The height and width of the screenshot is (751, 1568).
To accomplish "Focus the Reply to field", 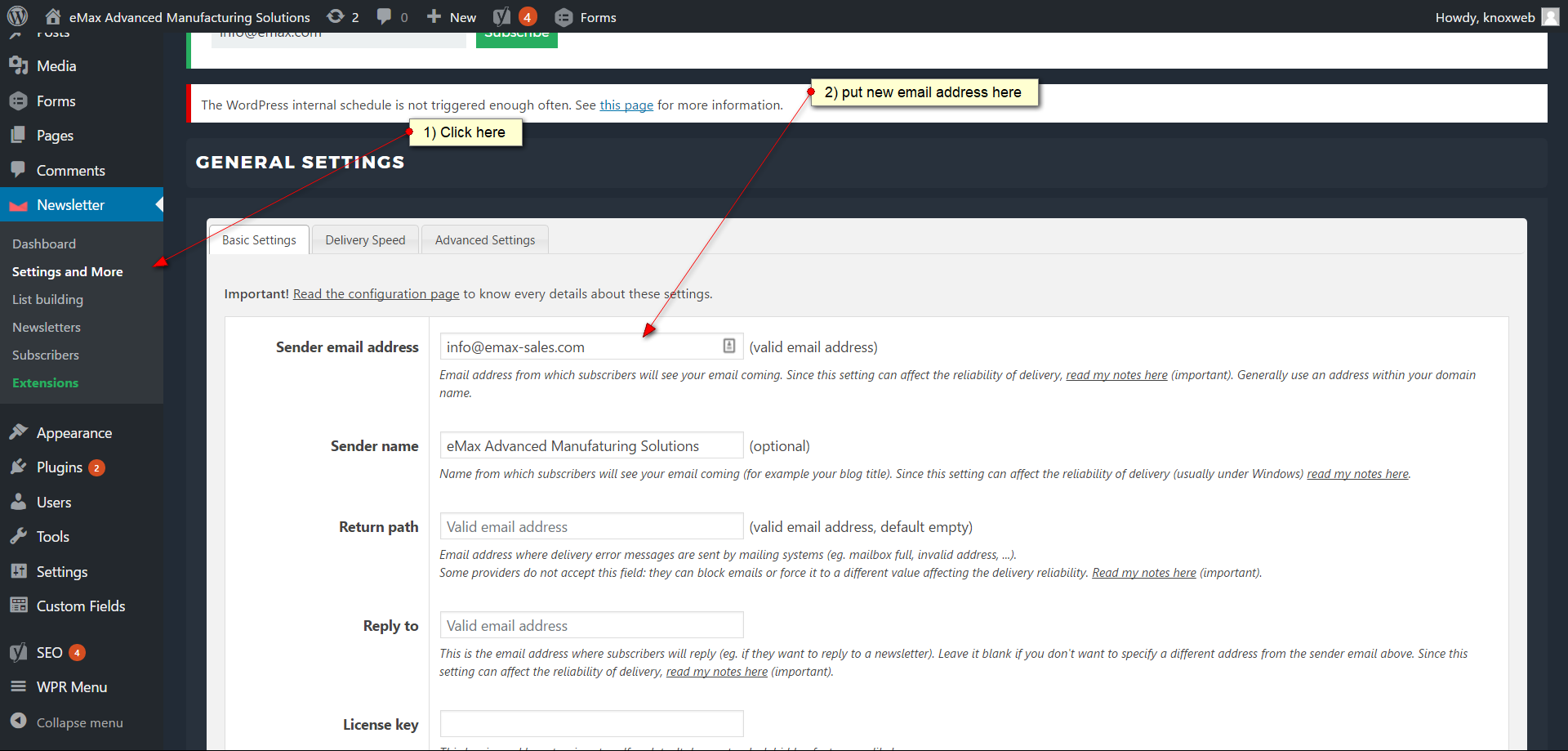I will [x=591, y=625].
